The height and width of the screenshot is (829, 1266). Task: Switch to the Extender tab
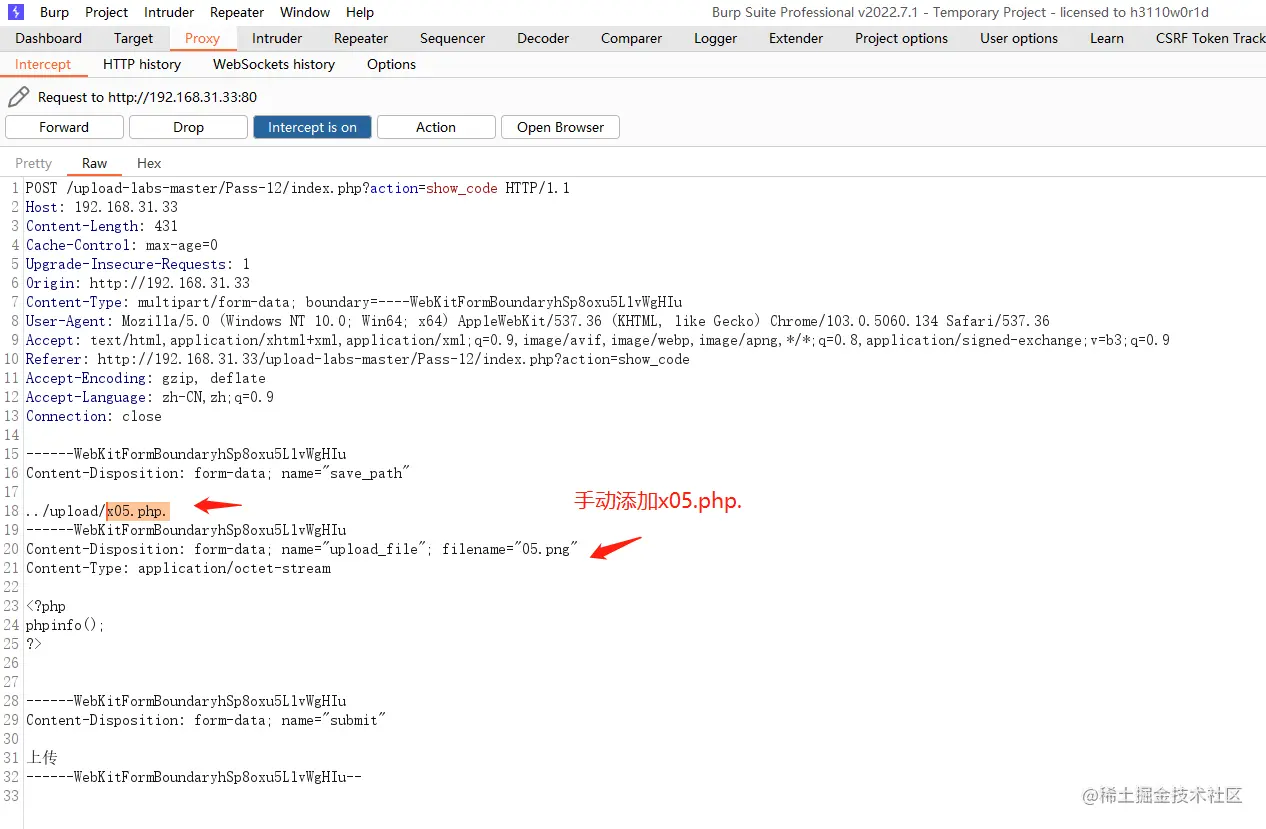[795, 38]
